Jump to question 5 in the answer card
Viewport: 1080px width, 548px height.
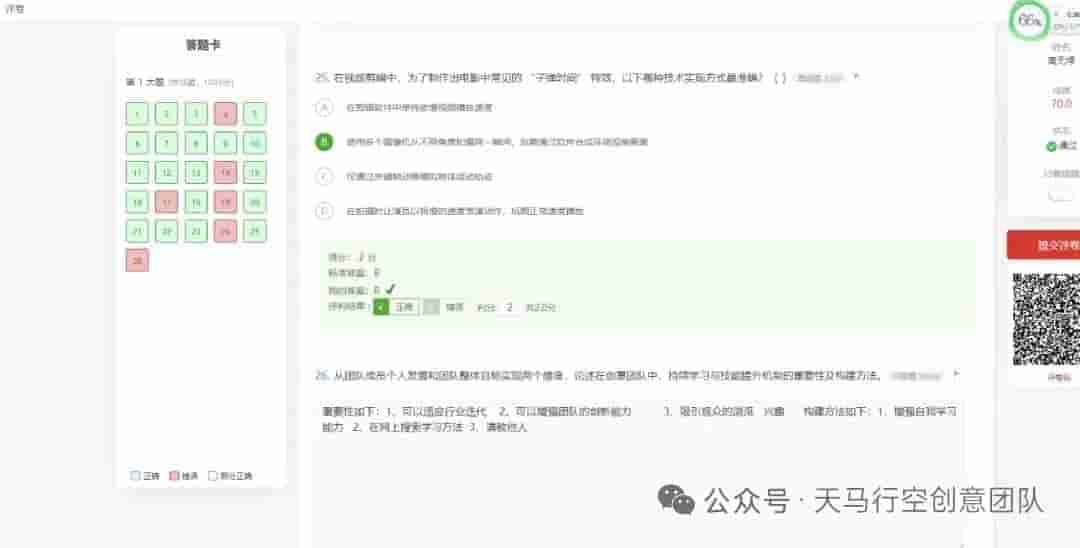point(255,114)
